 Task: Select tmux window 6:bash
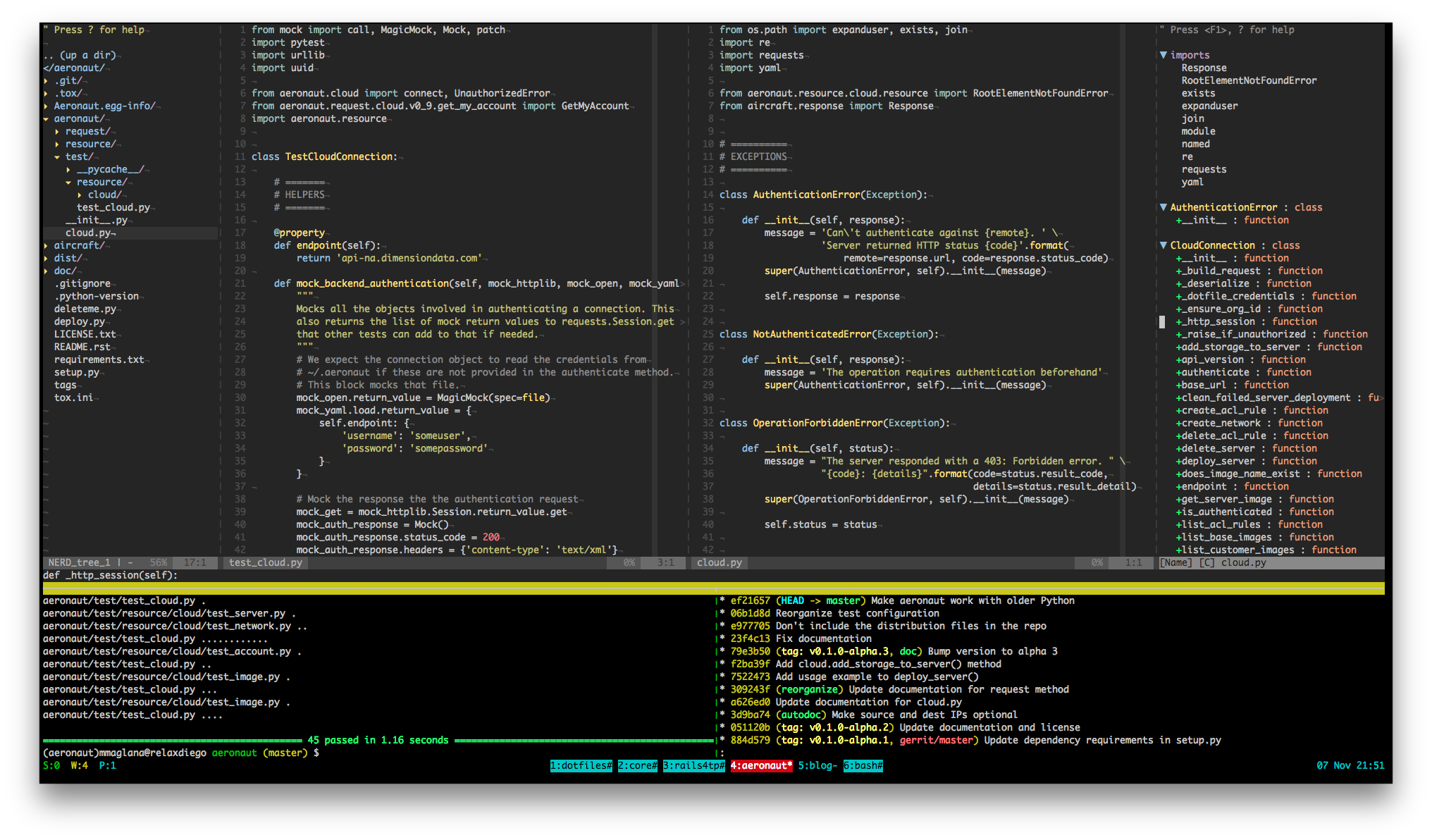click(863, 765)
